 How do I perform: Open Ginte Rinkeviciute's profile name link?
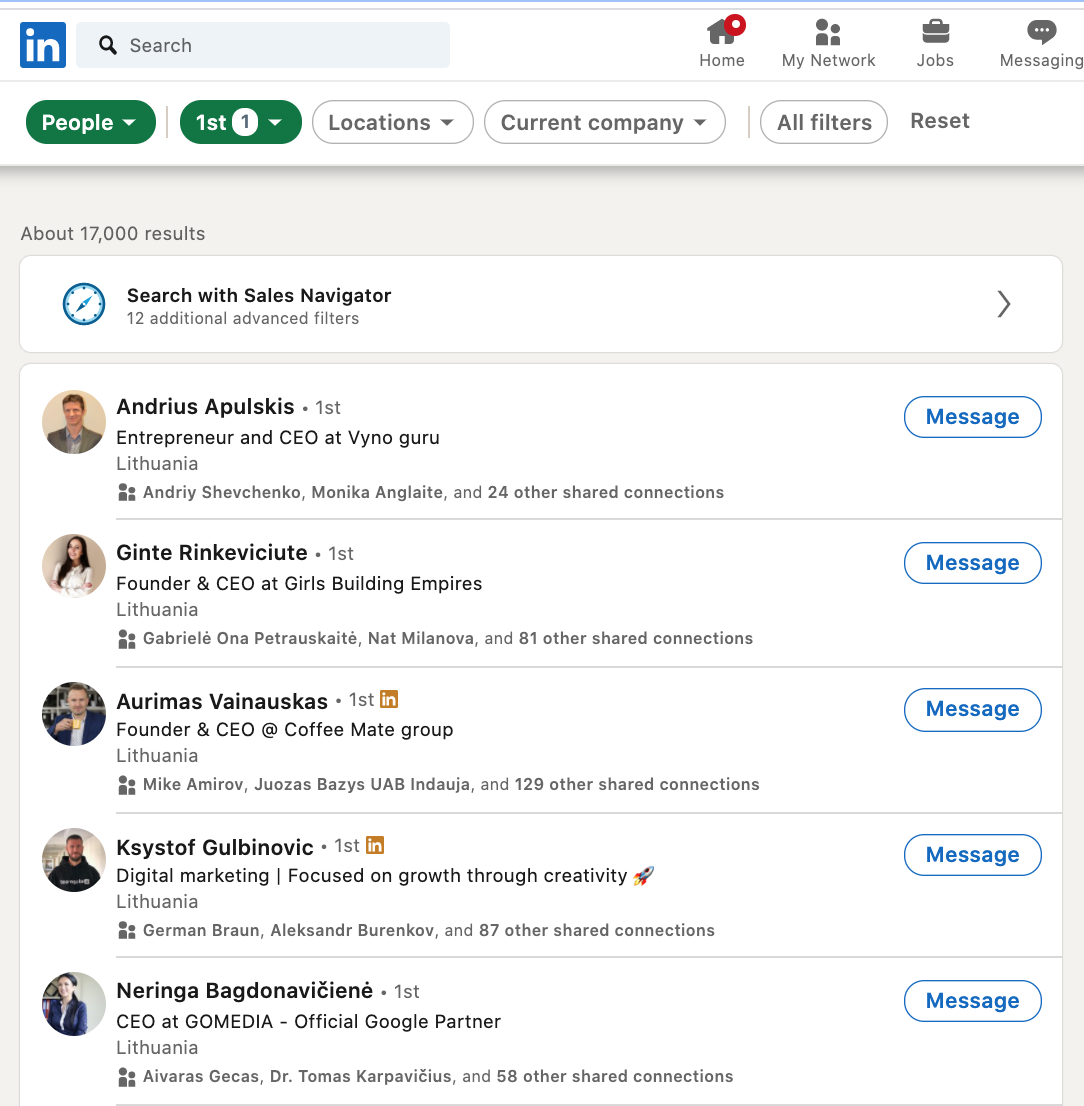point(212,552)
